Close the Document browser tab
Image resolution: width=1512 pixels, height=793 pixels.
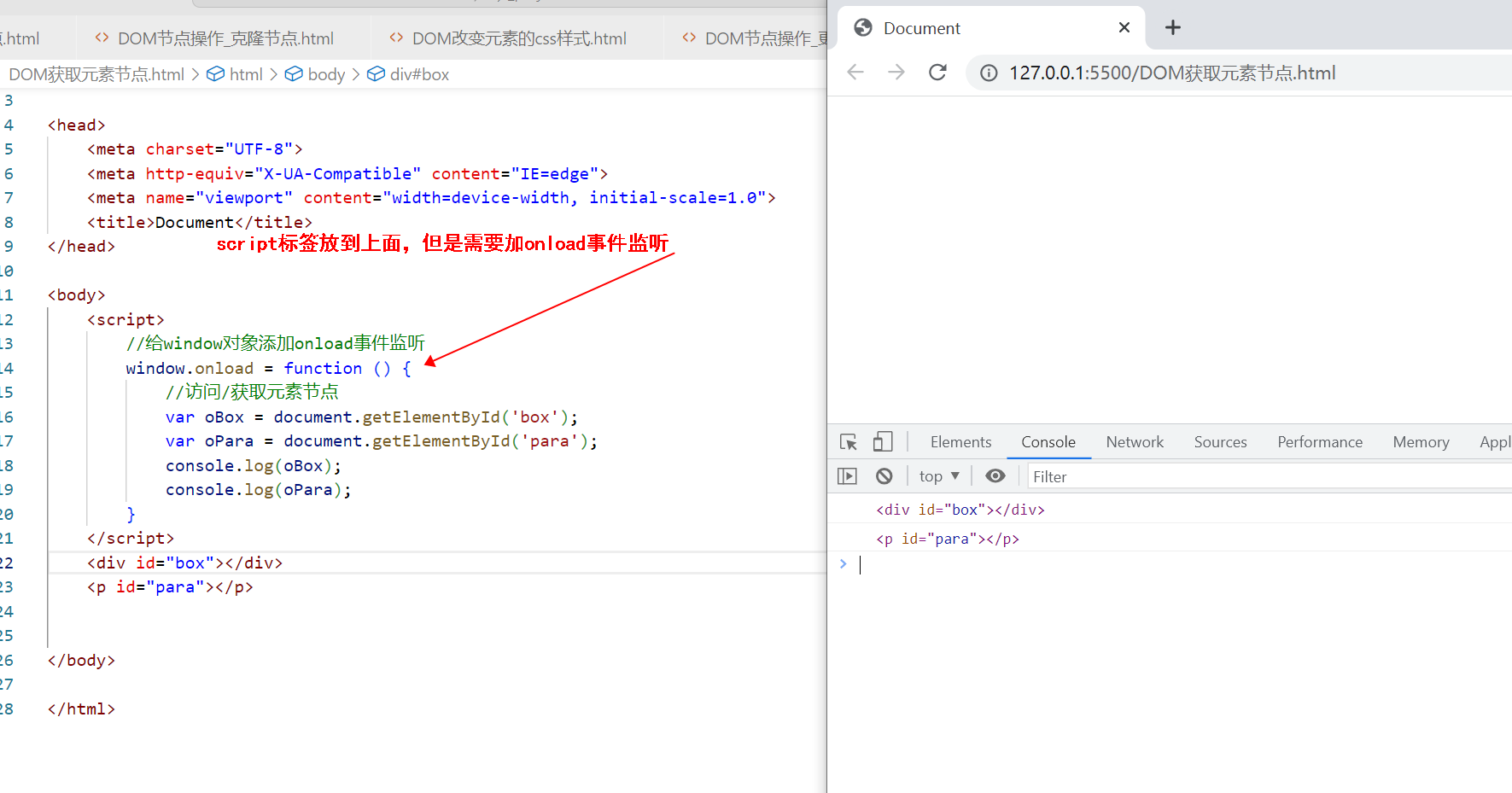click(x=1124, y=27)
